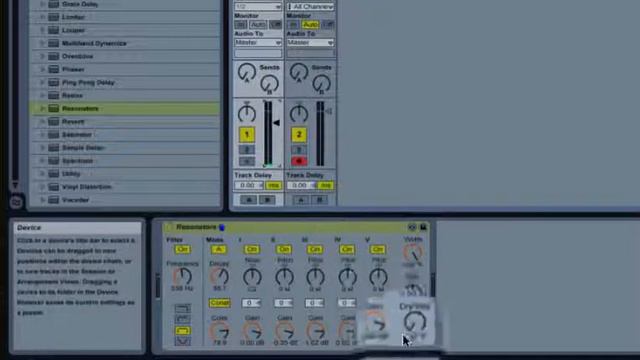Screen dimensions: 640x360
Task: Click the Filter Frequency knob
Action: tap(182, 276)
